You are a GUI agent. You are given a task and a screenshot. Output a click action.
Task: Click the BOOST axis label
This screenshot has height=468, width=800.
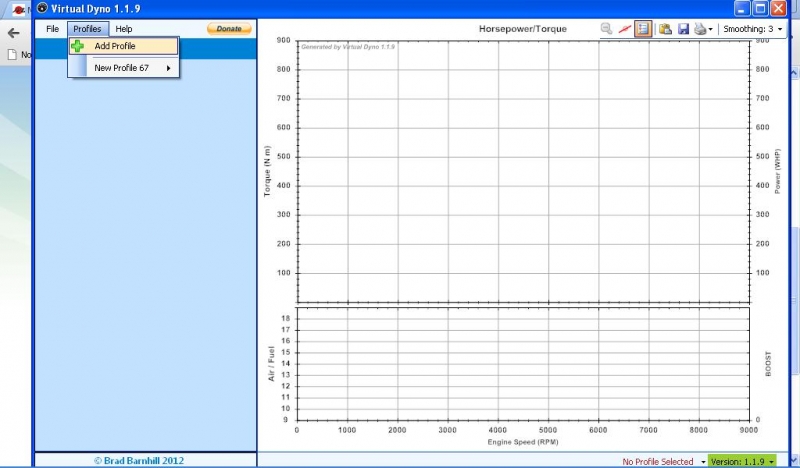(768, 364)
